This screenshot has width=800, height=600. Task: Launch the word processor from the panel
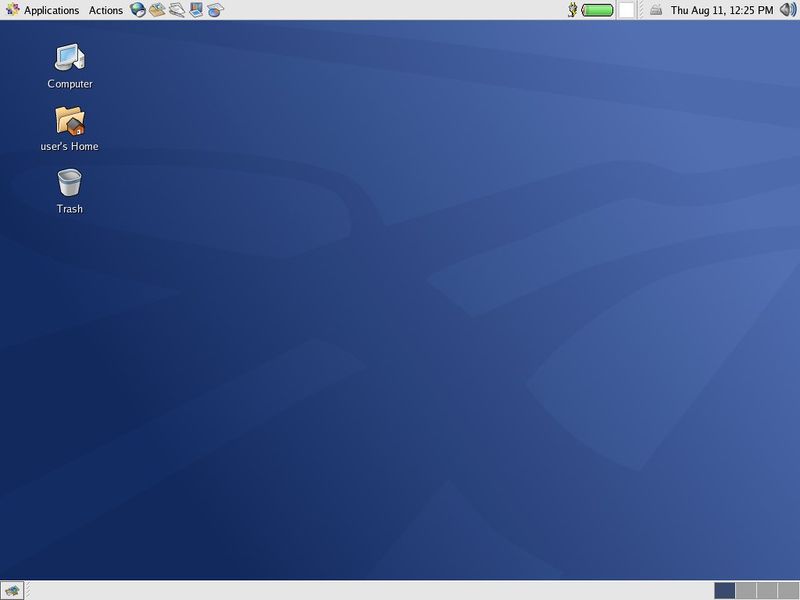pos(177,10)
